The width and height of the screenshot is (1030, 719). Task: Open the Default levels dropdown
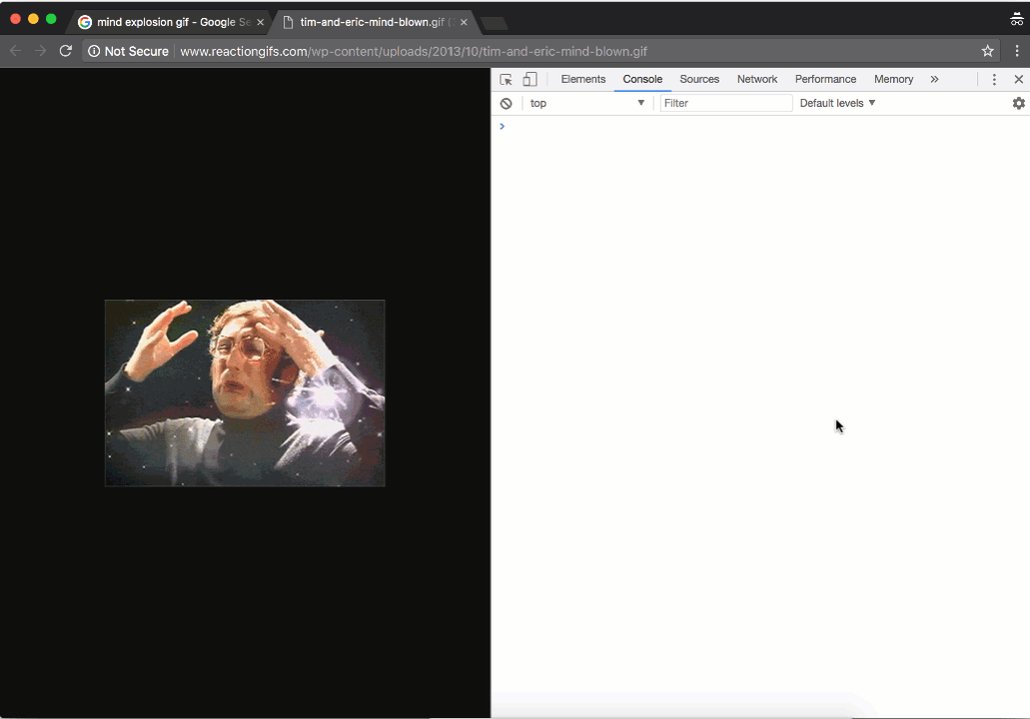[837, 103]
